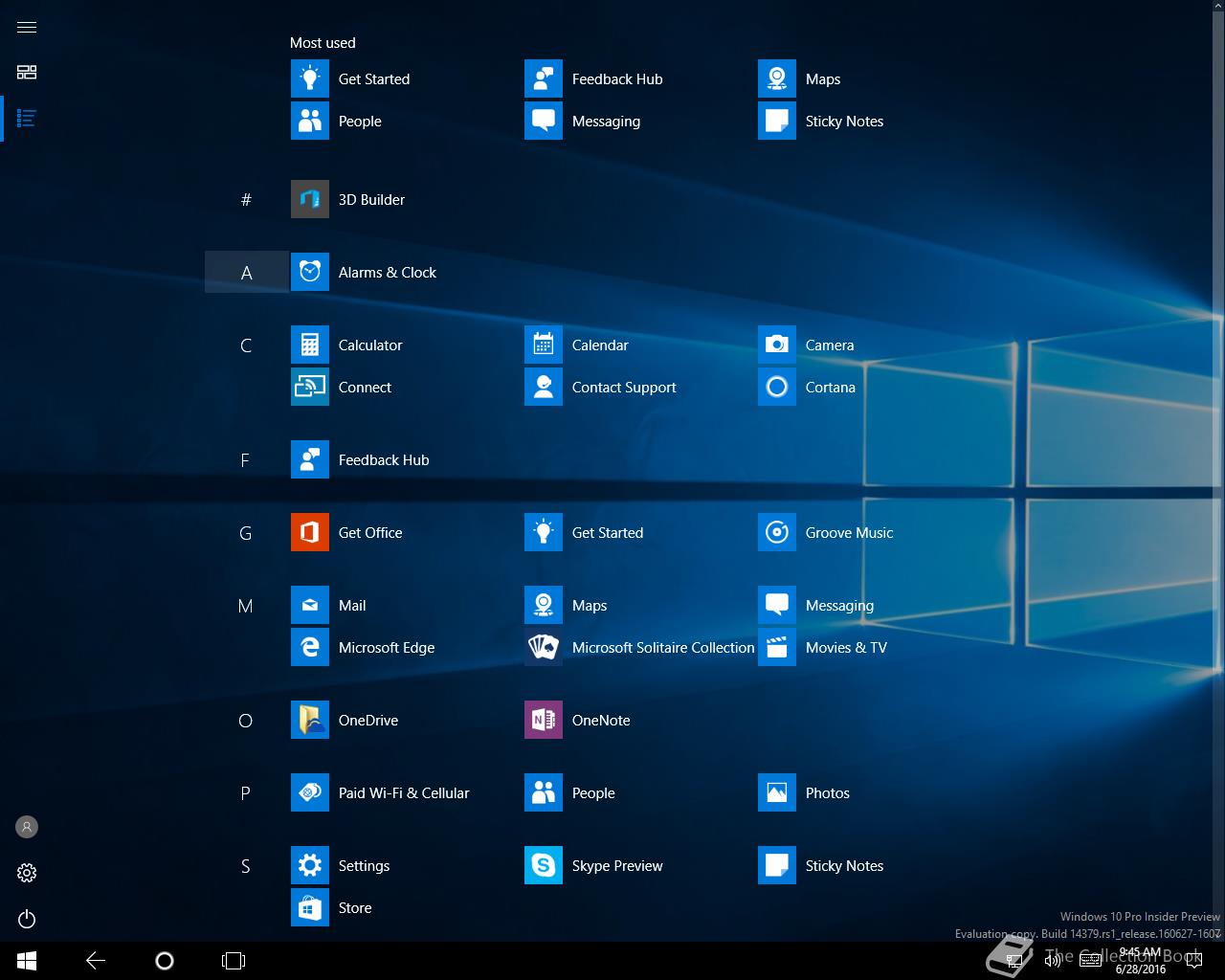Open Settings under letter S

[309, 865]
